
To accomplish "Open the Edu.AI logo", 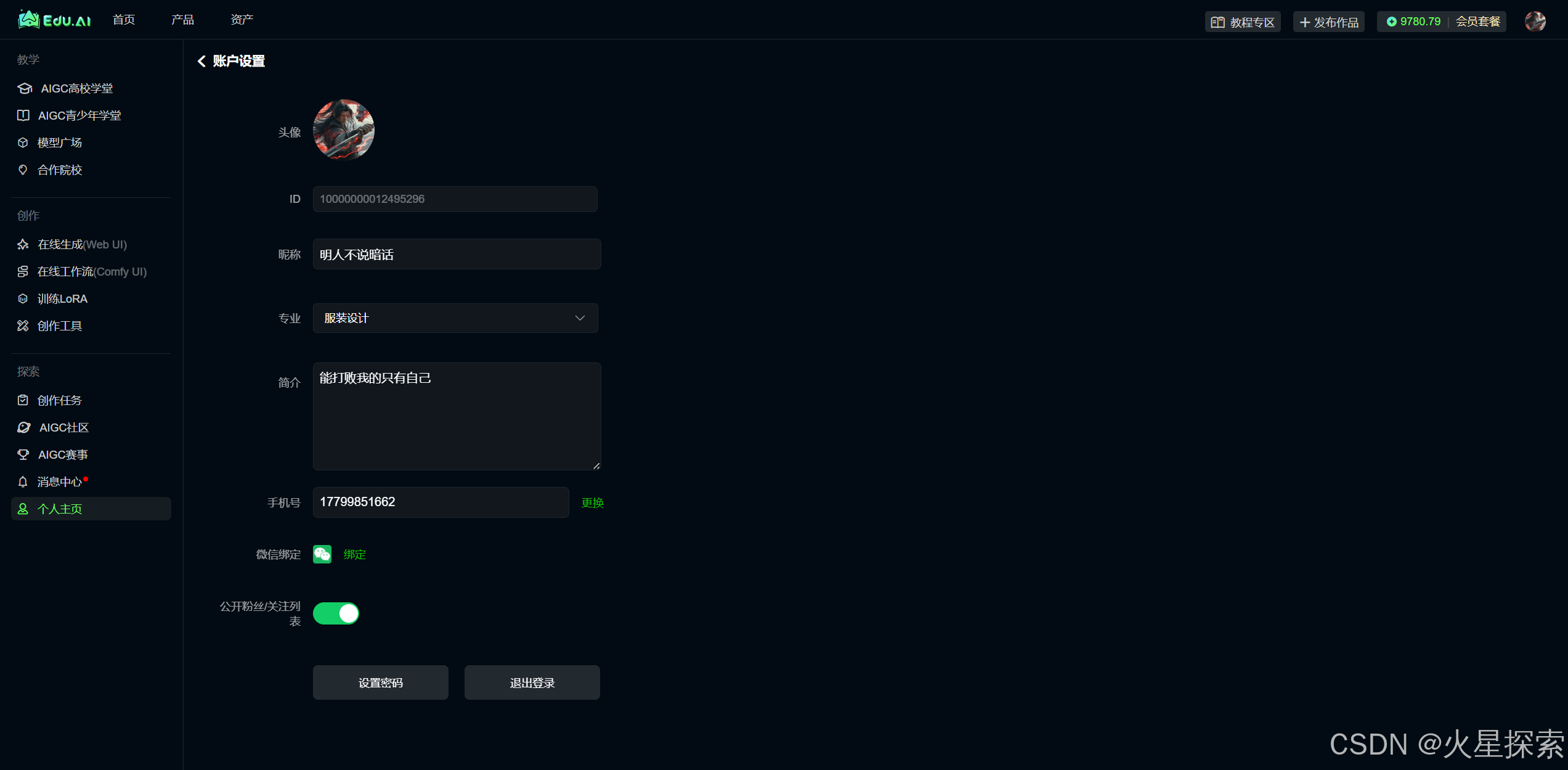I will click(54, 20).
